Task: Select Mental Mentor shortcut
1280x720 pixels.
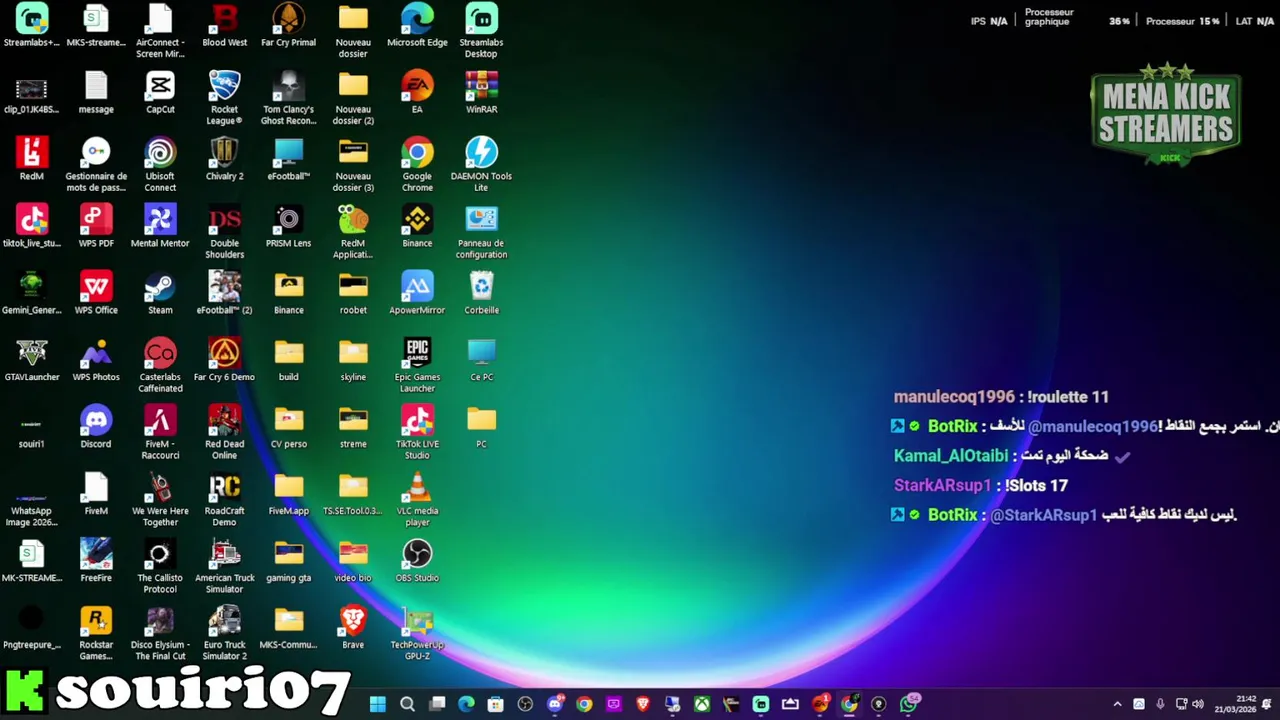Action: 160,226
